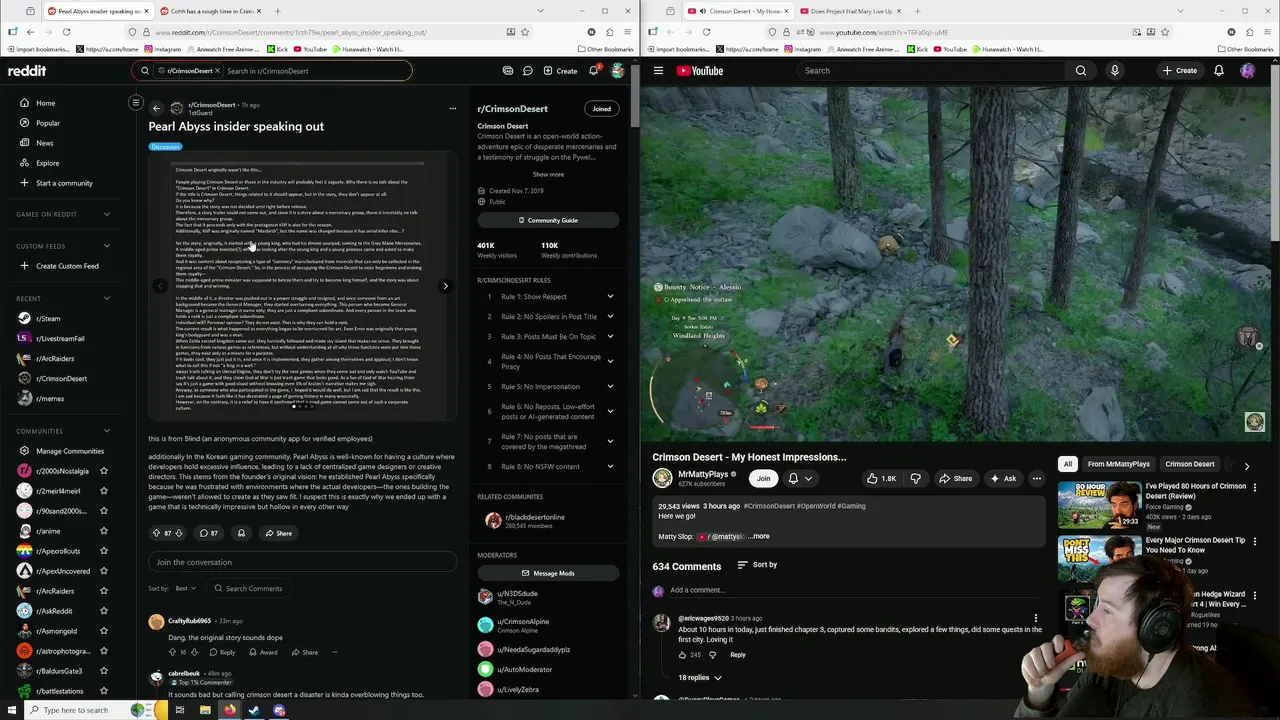Screen dimensions: 1280x720
Task: Upvote the Pearl Abyss insider post
Action: [x=156, y=533]
